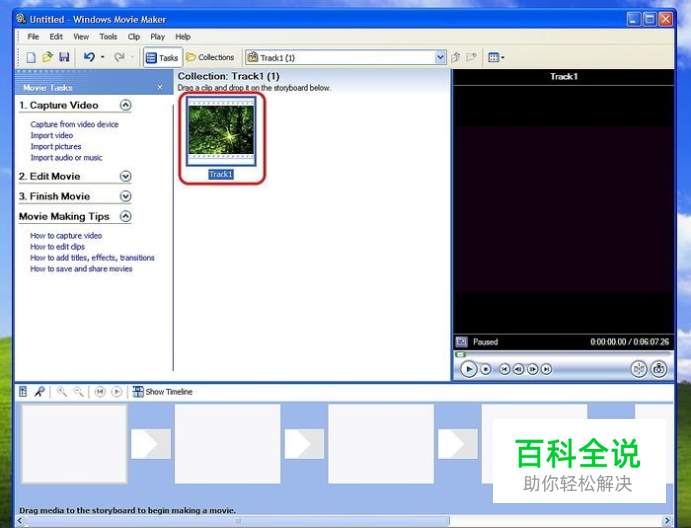
Task: Set audio levels with the storyboard icon
Action: [x=23, y=391]
